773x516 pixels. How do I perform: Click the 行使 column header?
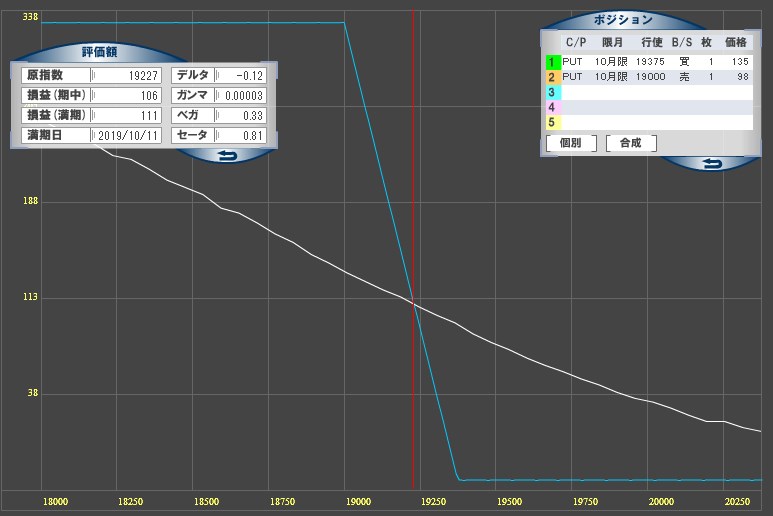tap(652, 42)
